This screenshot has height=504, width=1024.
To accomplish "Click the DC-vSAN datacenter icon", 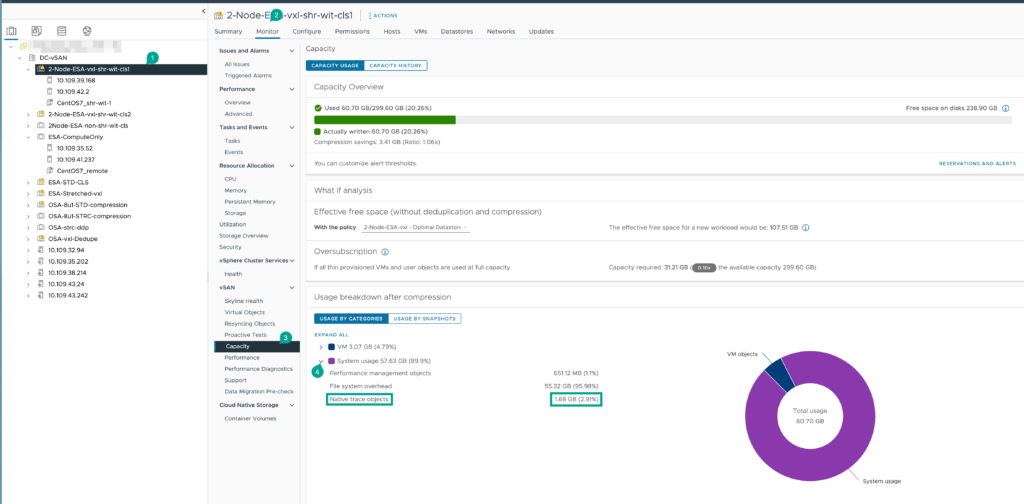I will (x=33, y=57).
